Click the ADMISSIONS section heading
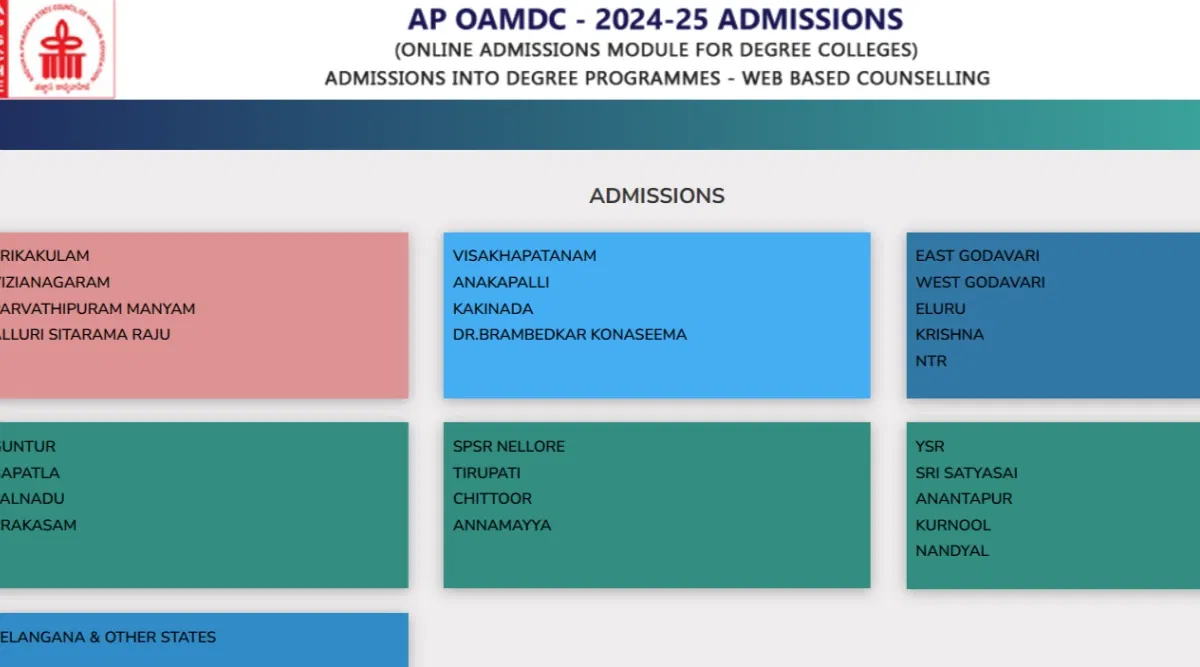This screenshot has width=1200, height=667. (x=657, y=196)
